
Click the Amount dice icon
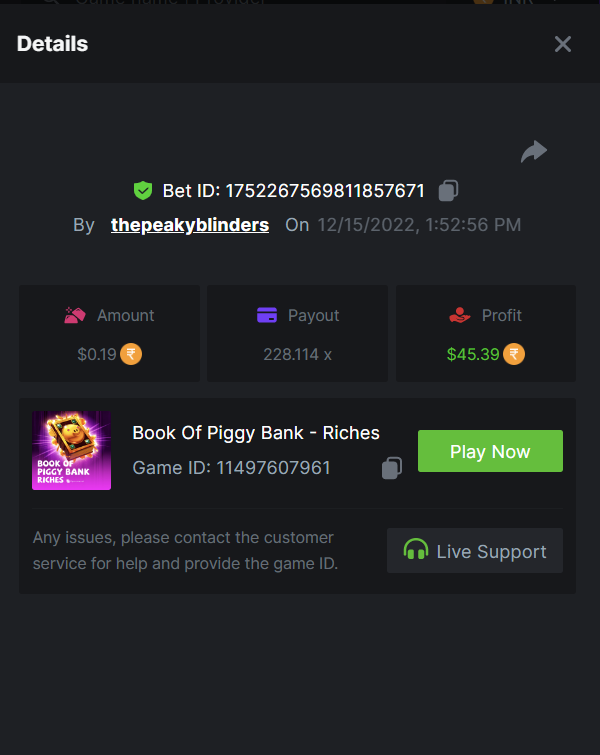tap(75, 315)
